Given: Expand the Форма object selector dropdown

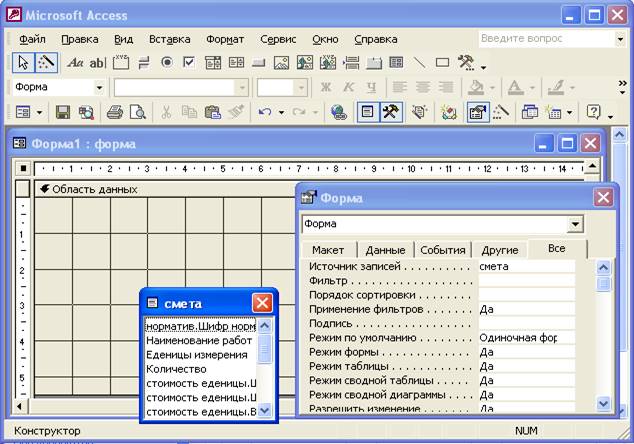Looking at the screenshot, I should point(99,88).
